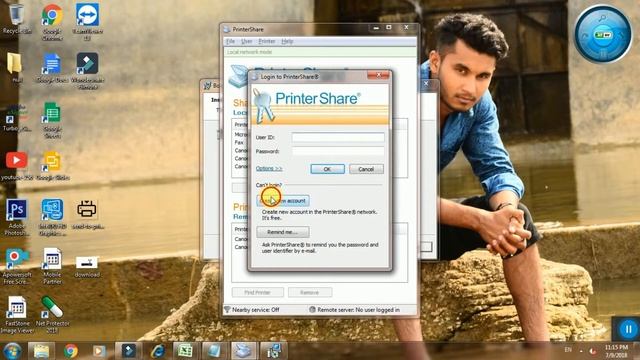Screen dimensions: 640x360
Task: Launch Apowersoft Free Screen Recorder shortcut
Action: tap(16, 266)
